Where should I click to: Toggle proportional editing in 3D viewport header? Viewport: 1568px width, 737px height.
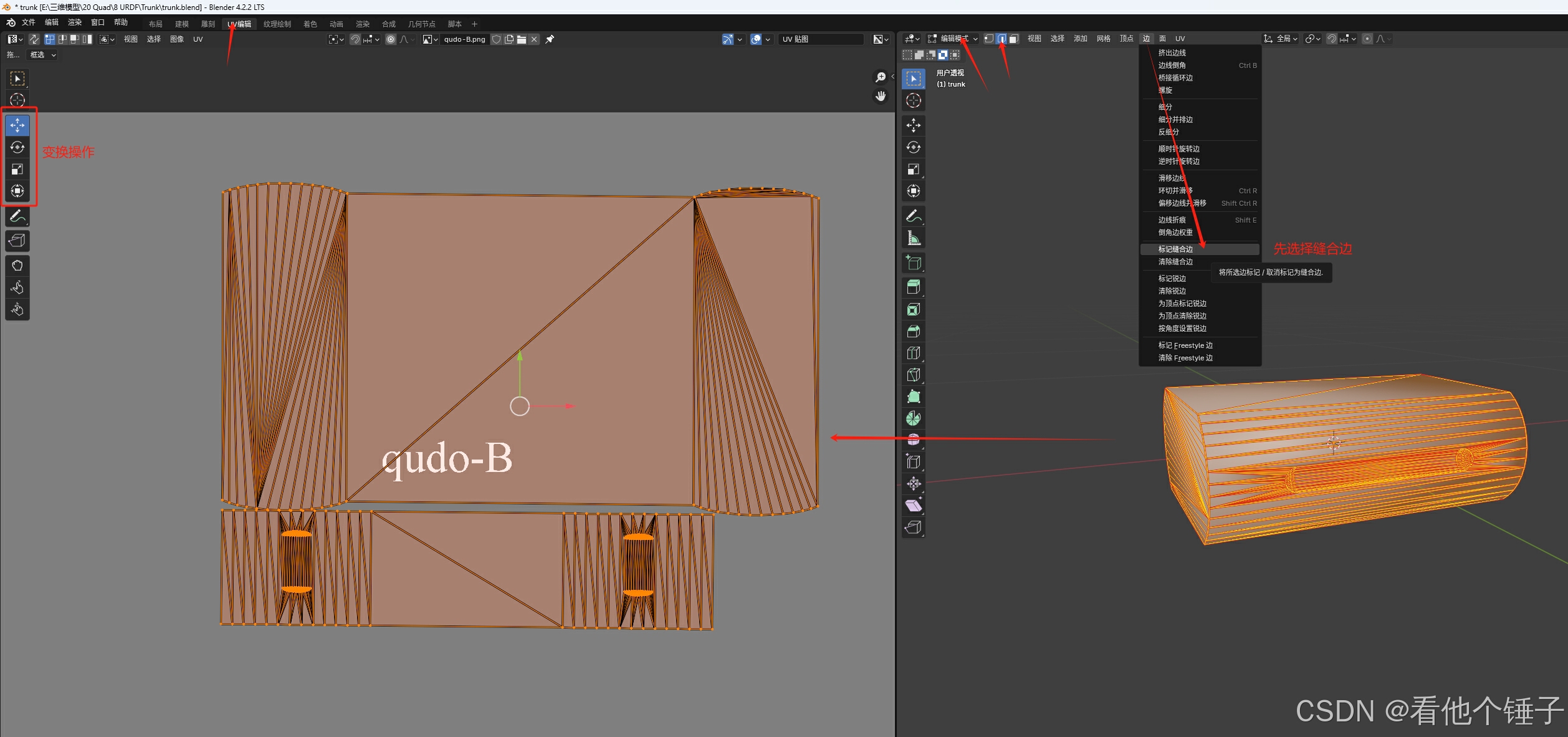(x=1367, y=39)
